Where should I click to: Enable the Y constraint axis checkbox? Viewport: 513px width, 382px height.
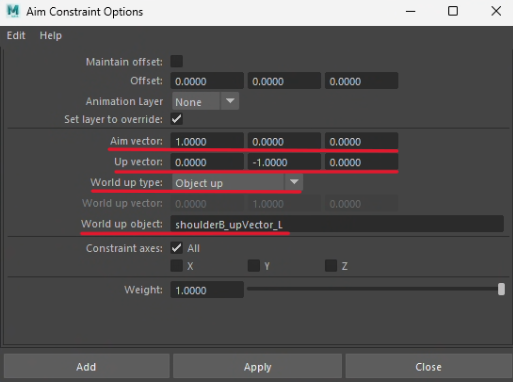(x=254, y=266)
